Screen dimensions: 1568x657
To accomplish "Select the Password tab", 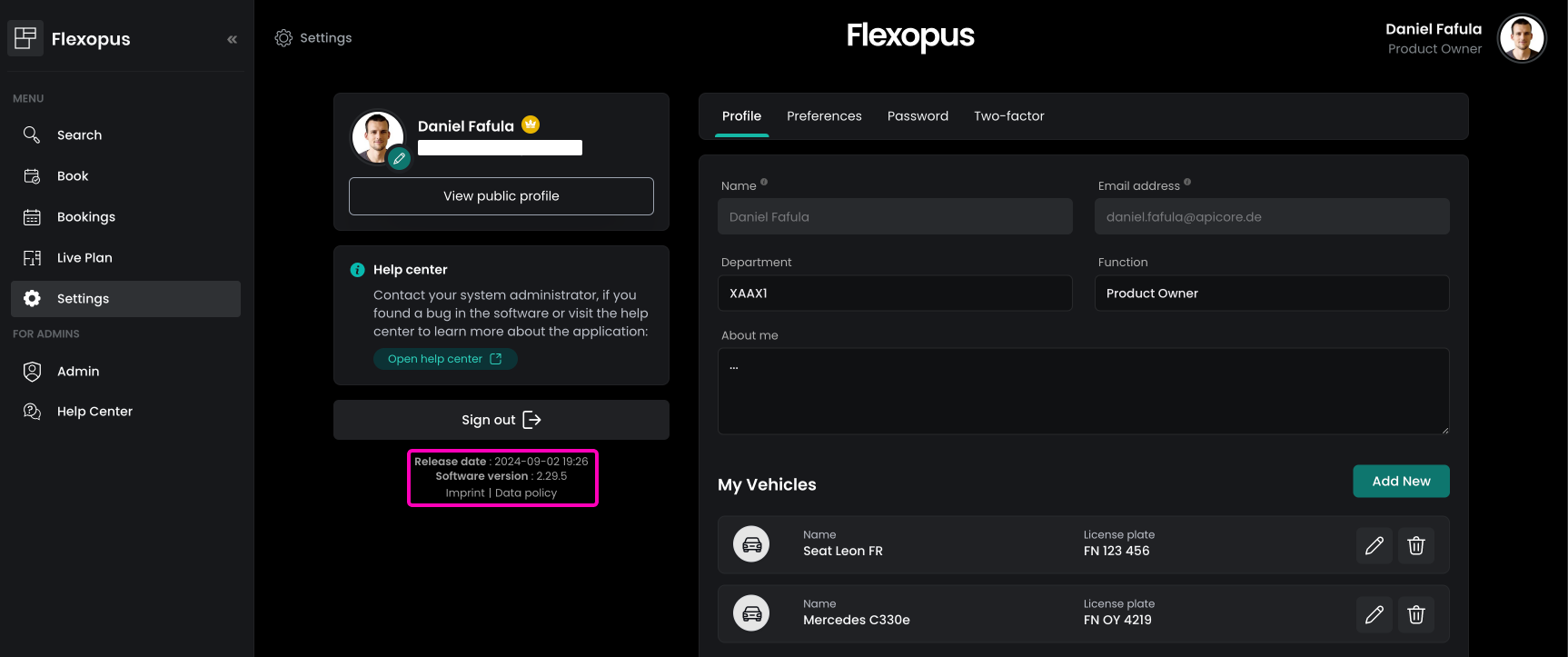I will tap(918, 116).
